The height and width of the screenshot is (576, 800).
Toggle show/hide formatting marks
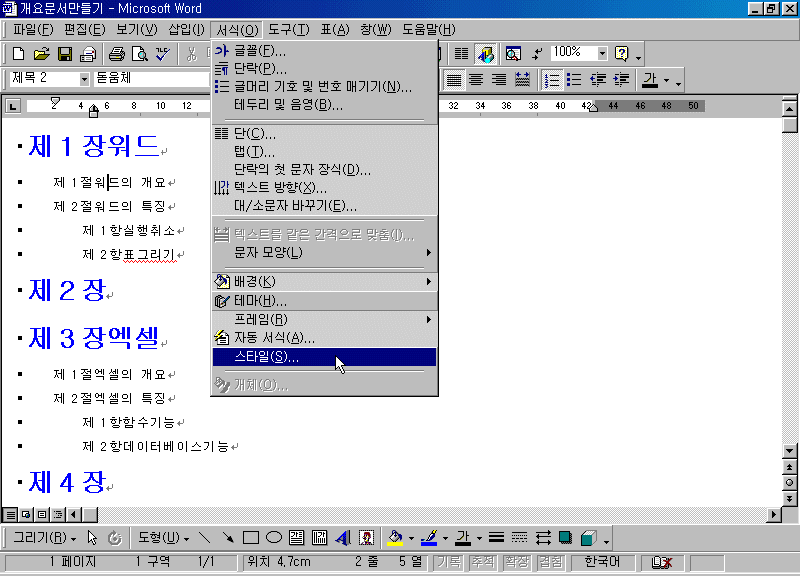537,54
